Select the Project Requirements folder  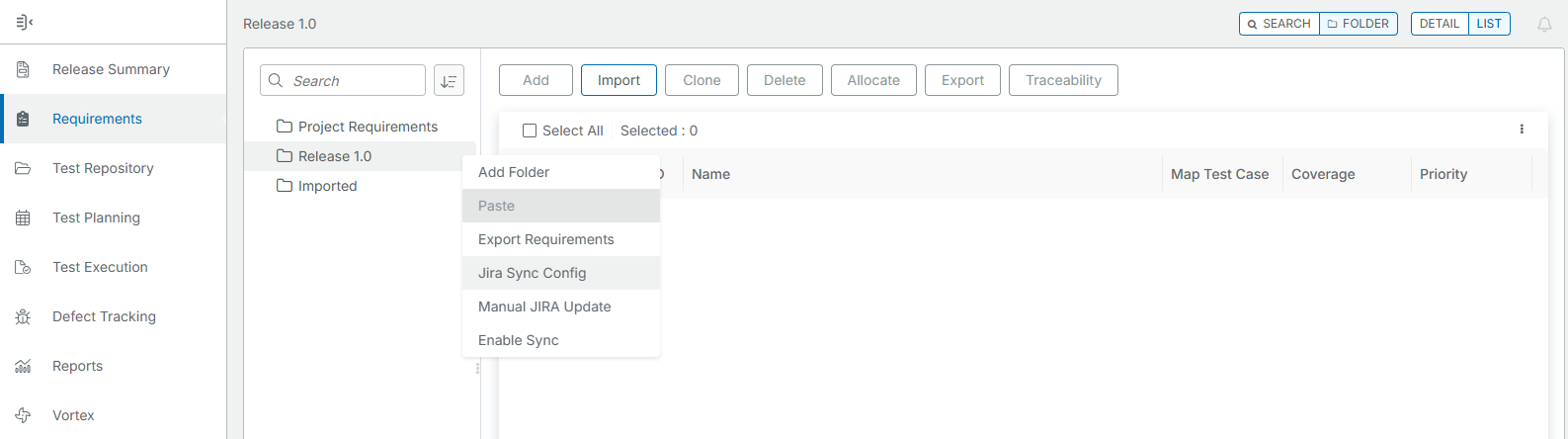[368, 127]
